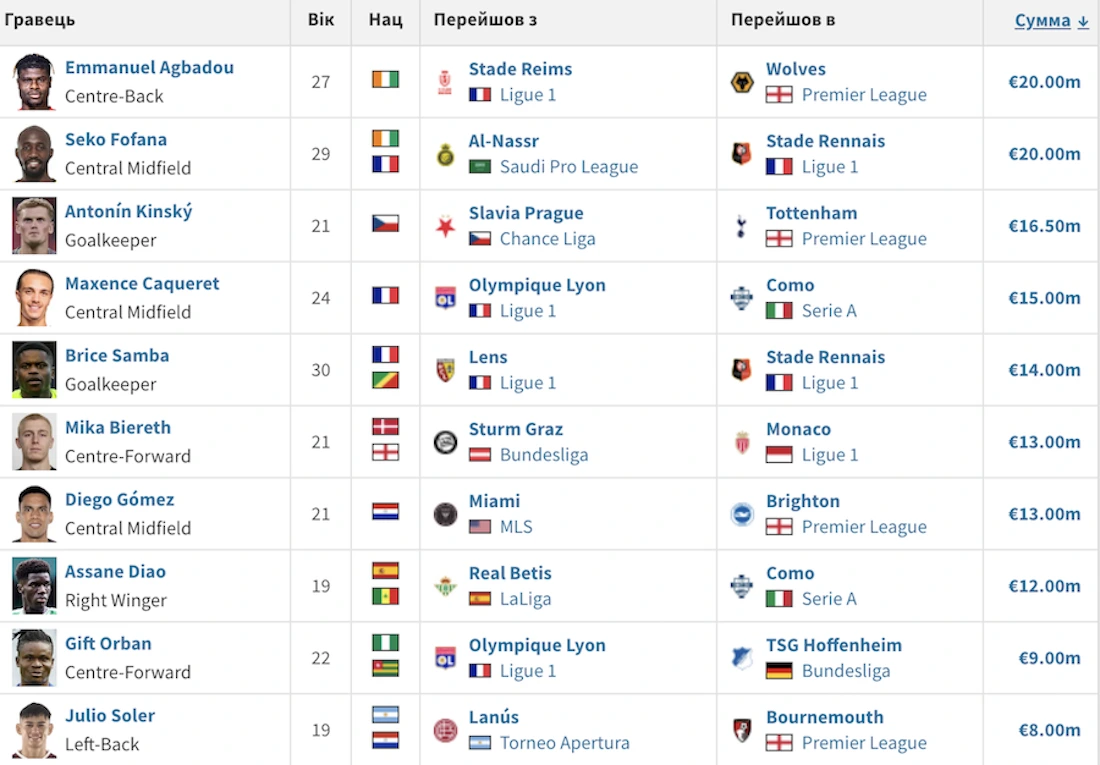
Task: Open Antonín Kinský player link
Action: [128, 211]
